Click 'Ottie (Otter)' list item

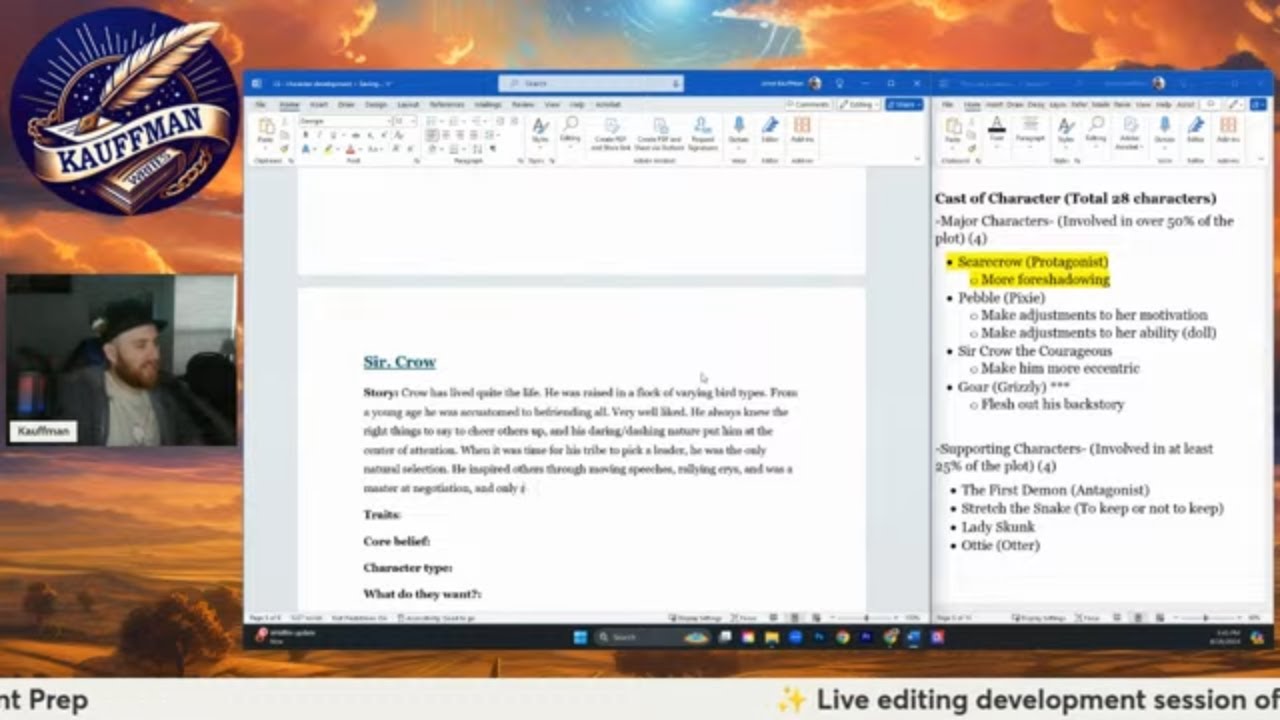pos(1000,545)
